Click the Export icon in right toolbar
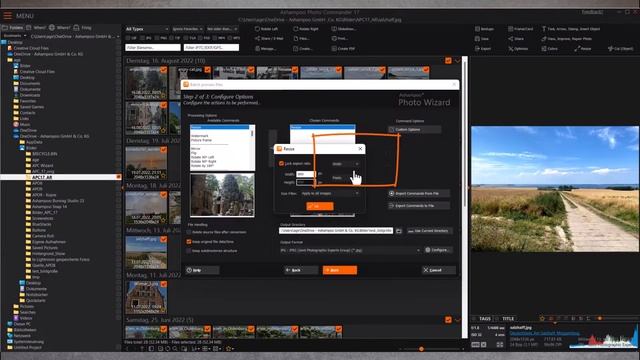Screen dimensions: 640x360 coord(477,49)
